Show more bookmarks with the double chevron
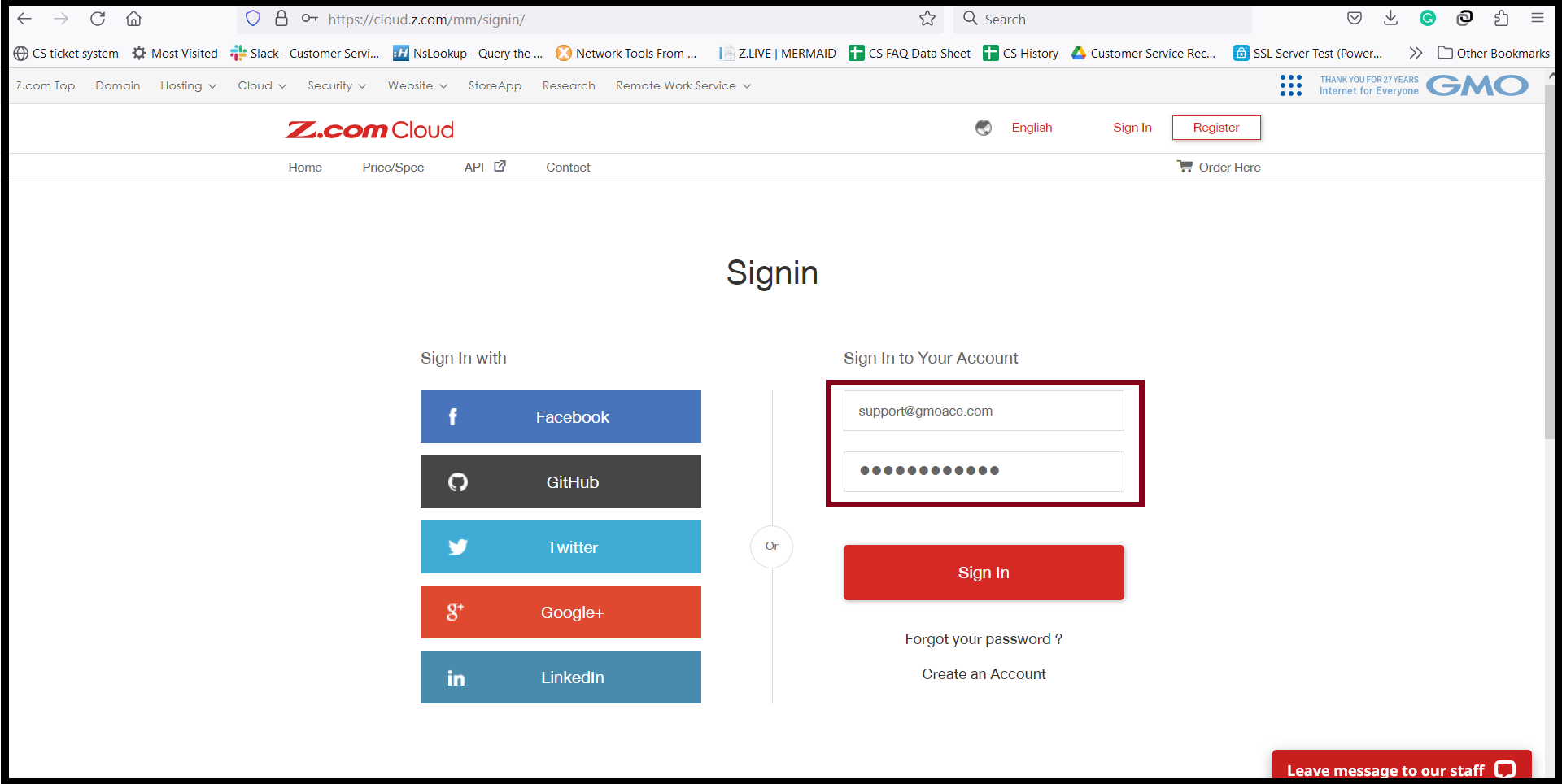1562x784 pixels. point(1416,53)
